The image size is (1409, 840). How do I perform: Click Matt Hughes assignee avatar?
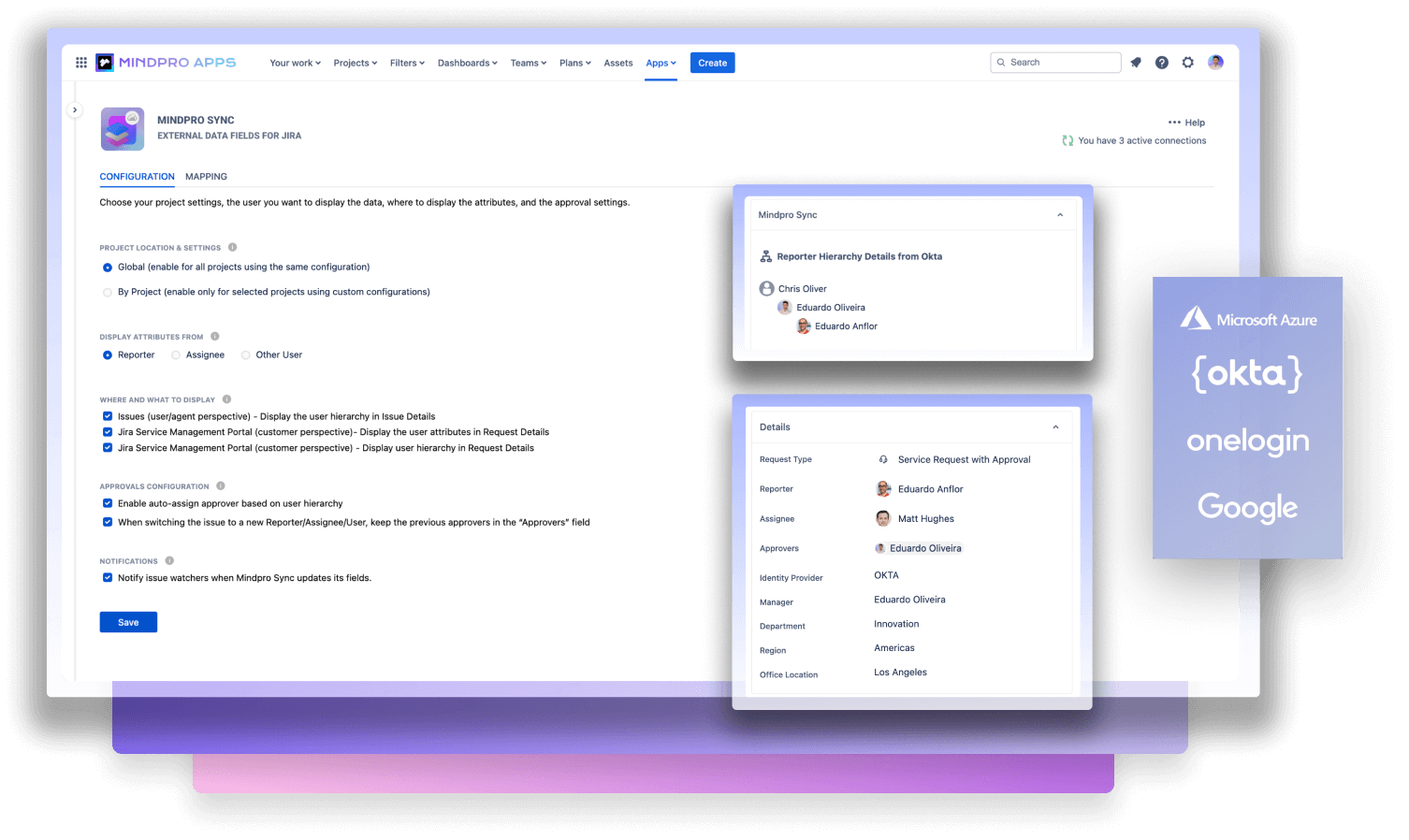[x=883, y=519]
